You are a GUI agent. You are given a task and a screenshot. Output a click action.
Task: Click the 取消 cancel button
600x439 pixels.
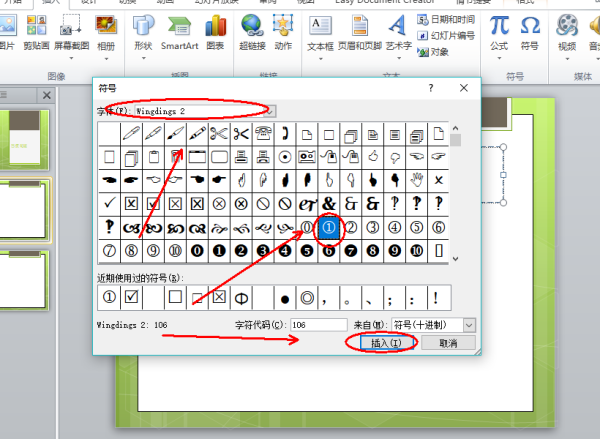pos(448,343)
